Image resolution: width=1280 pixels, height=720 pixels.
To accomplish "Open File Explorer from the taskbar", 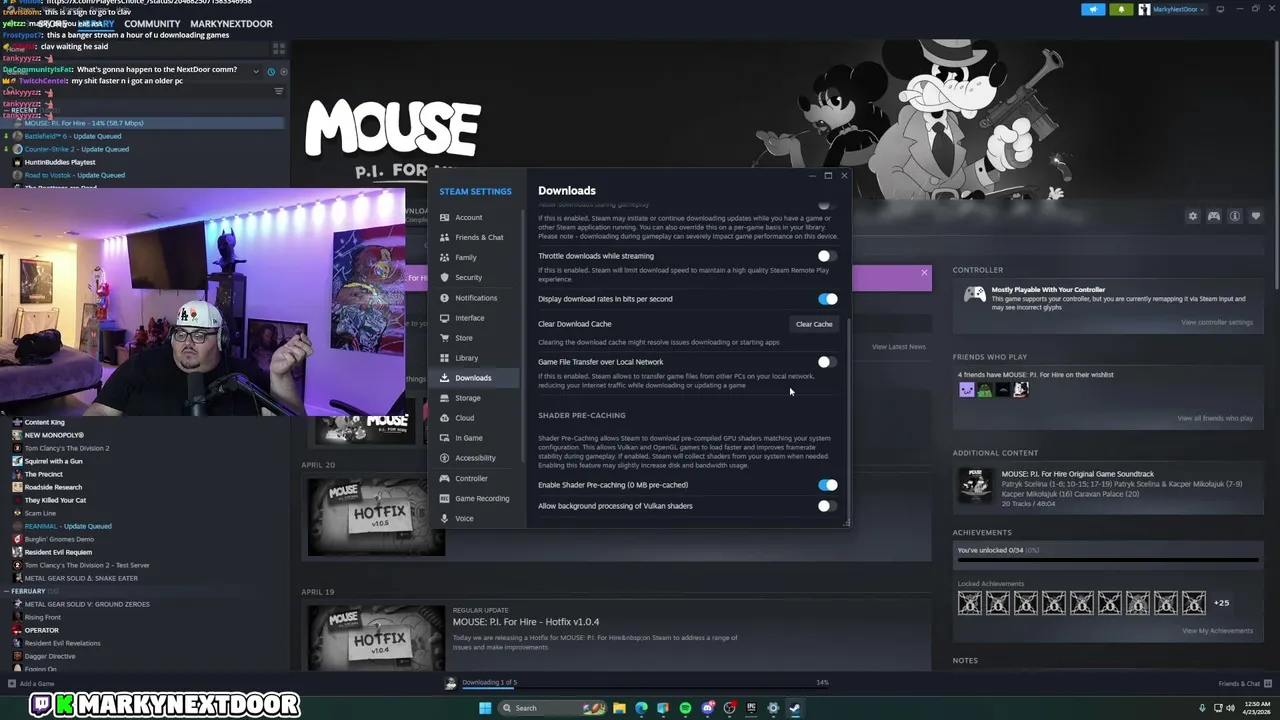I will coord(619,708).
